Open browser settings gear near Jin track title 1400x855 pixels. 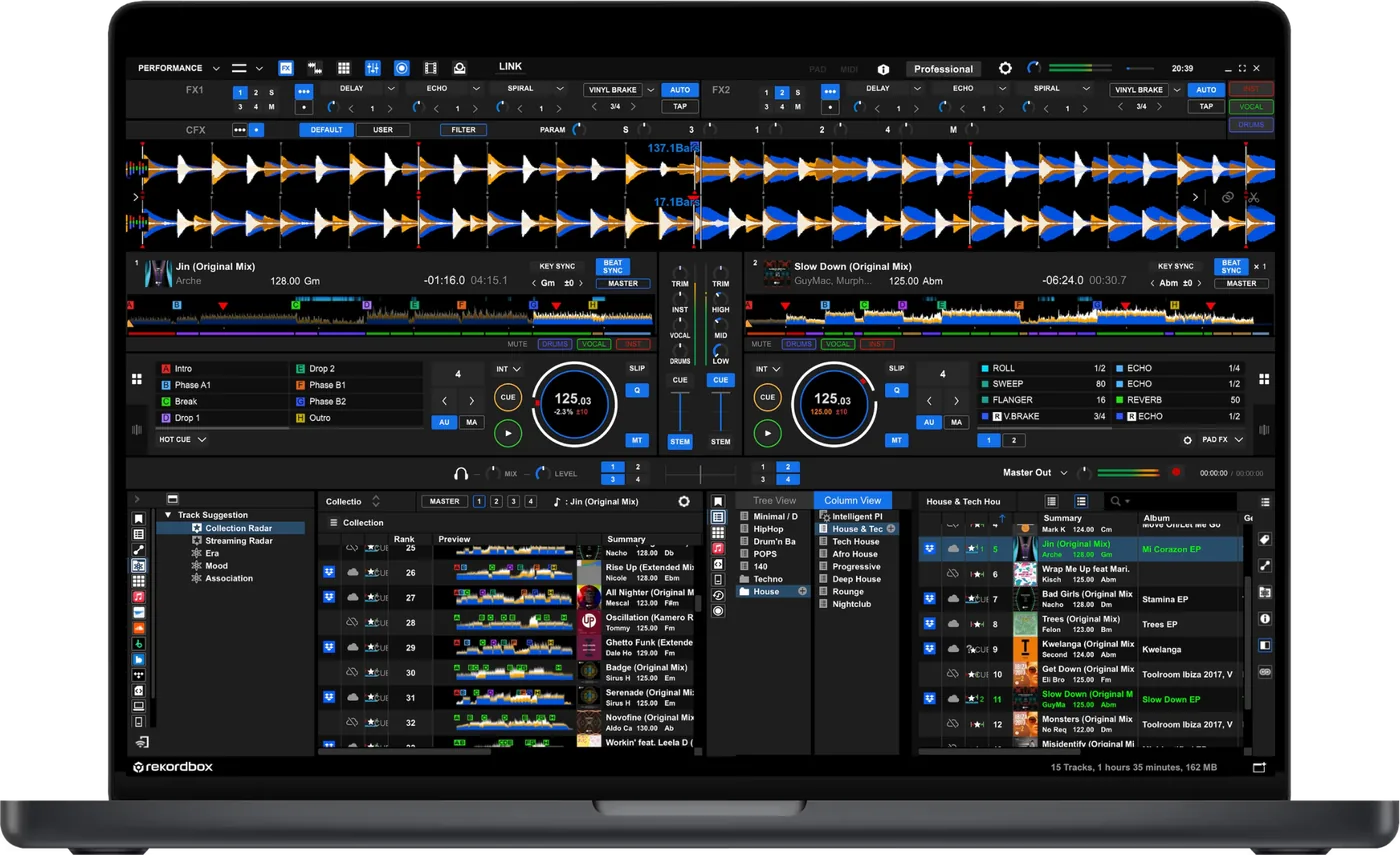[684, 502]
